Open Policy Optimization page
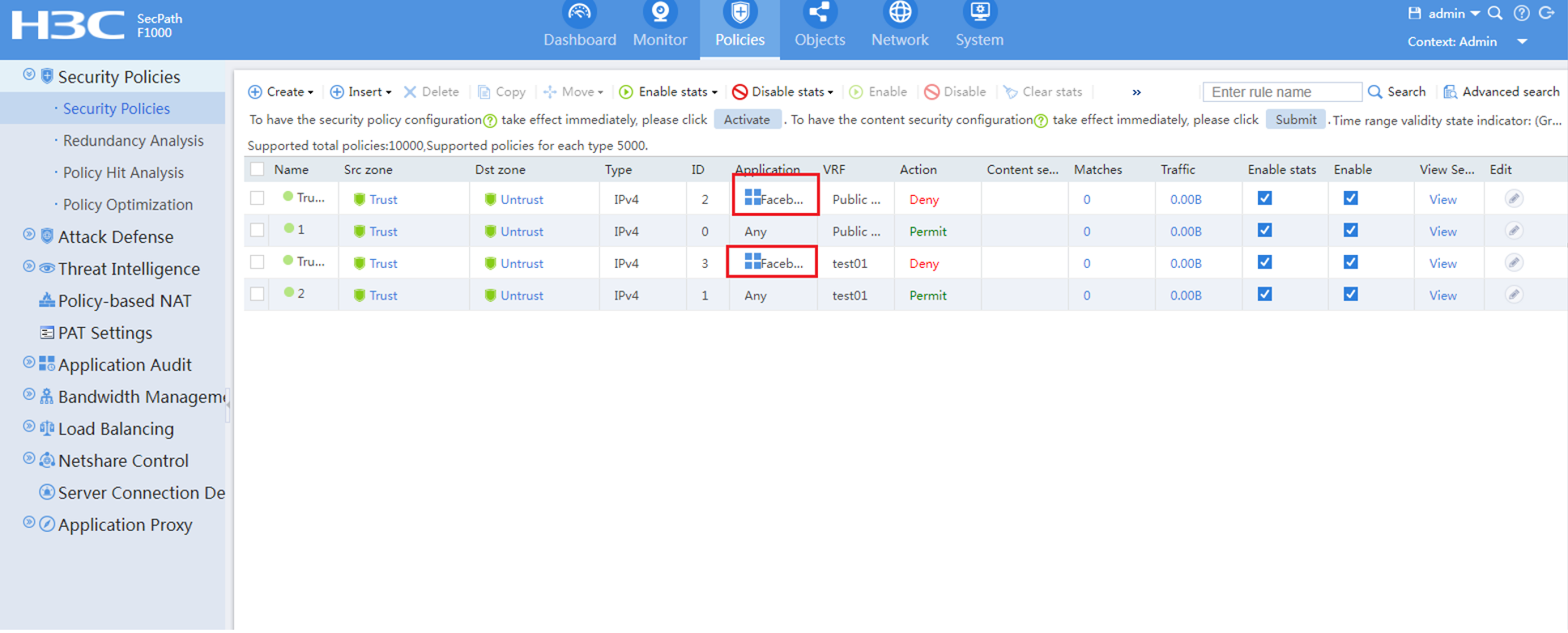The width and height of the screenshot is (1568, 633). tap(128, 205)
